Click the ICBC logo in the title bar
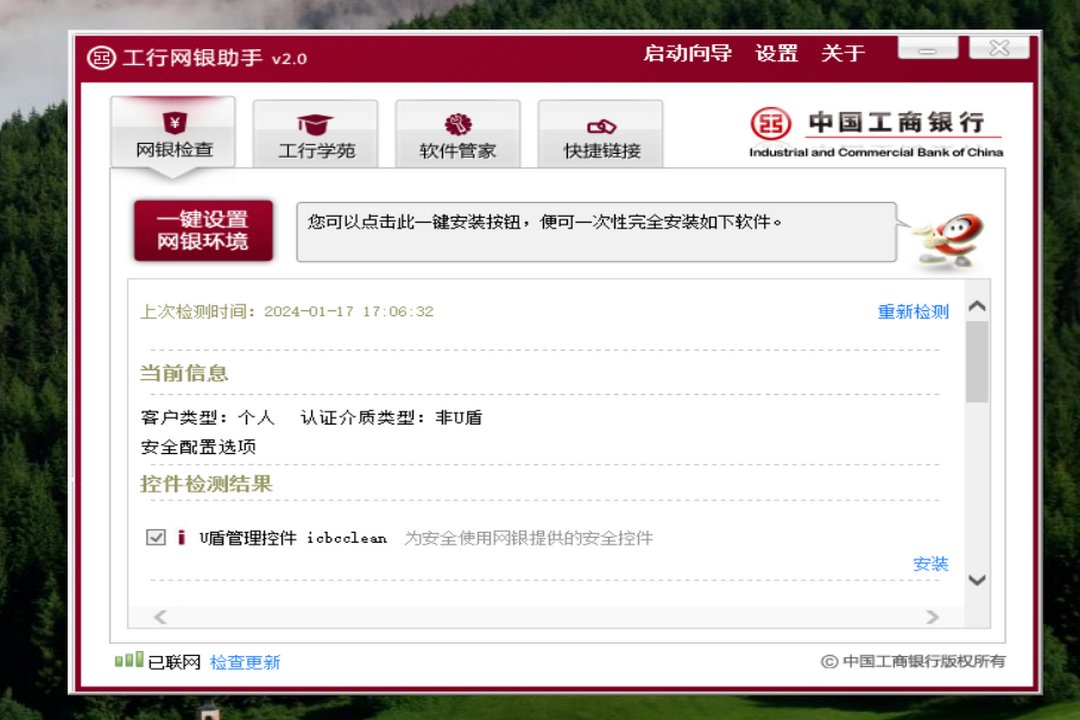Screen dimensions: 1080x720 (101, 58)
